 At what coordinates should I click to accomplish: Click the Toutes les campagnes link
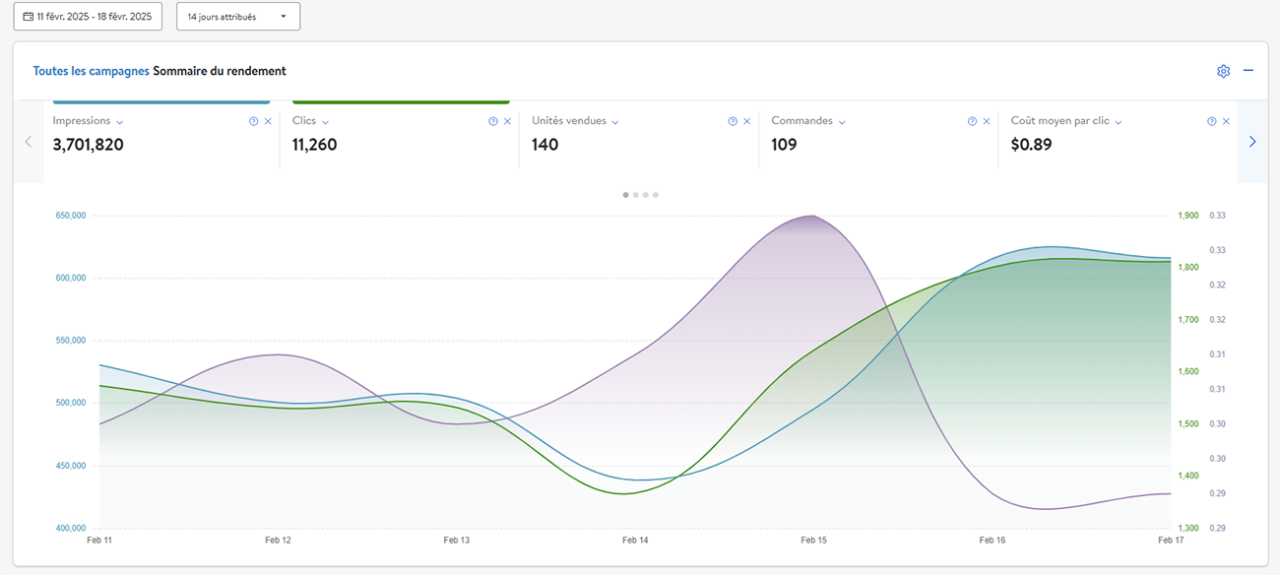coord(91,71)
